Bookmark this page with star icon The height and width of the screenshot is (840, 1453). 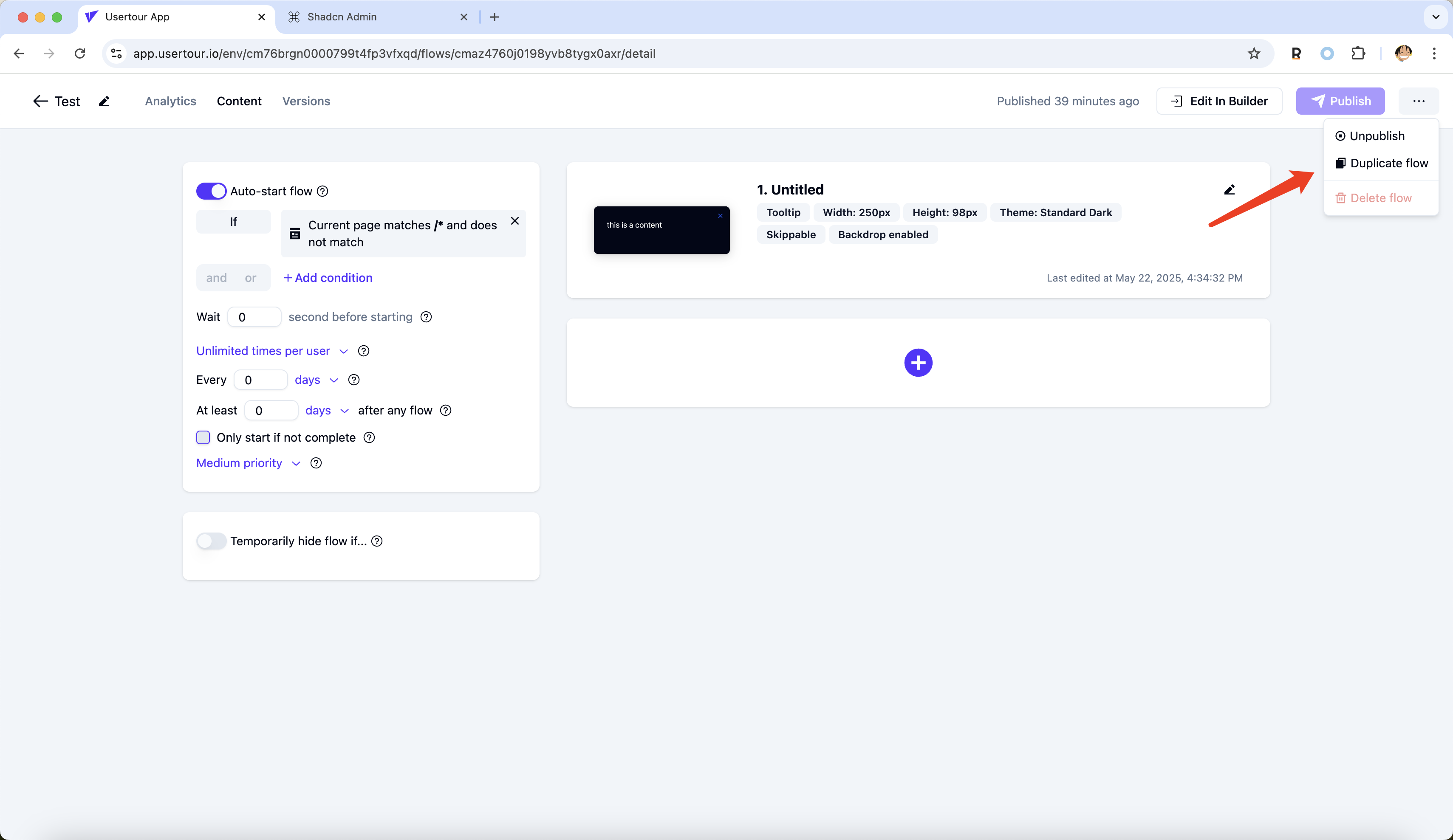pos(1253,54)
